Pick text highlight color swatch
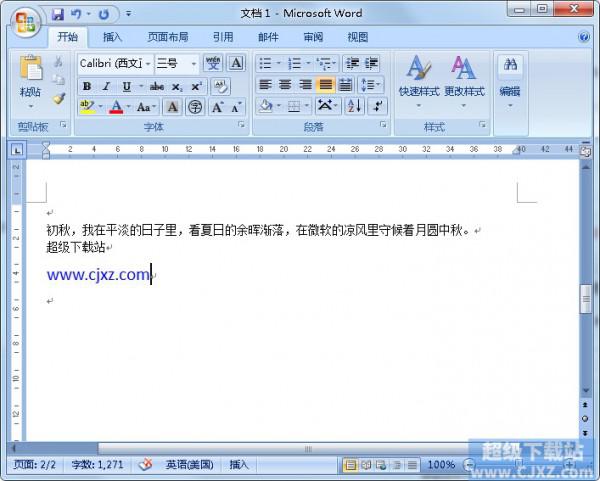The width and height of the screenshot is (600, 481). [x=87, y=107]
